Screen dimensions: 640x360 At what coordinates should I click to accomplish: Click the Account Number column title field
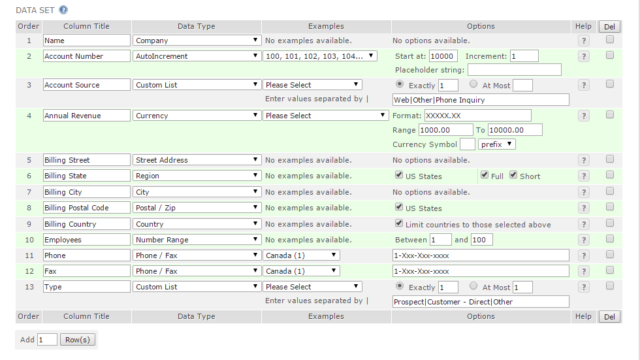pyautogui.click(x=87, y=56)
